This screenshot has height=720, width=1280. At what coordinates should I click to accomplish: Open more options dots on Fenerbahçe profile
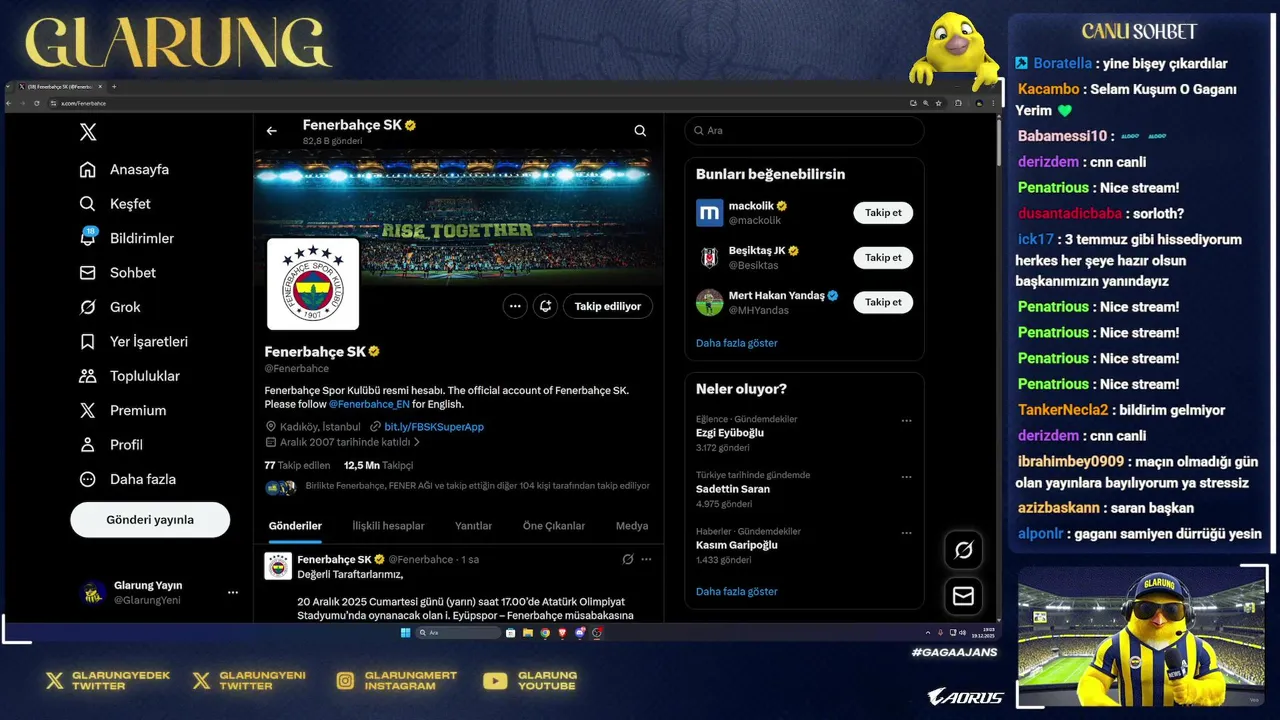pyautogui.click(x=515, y=306)
